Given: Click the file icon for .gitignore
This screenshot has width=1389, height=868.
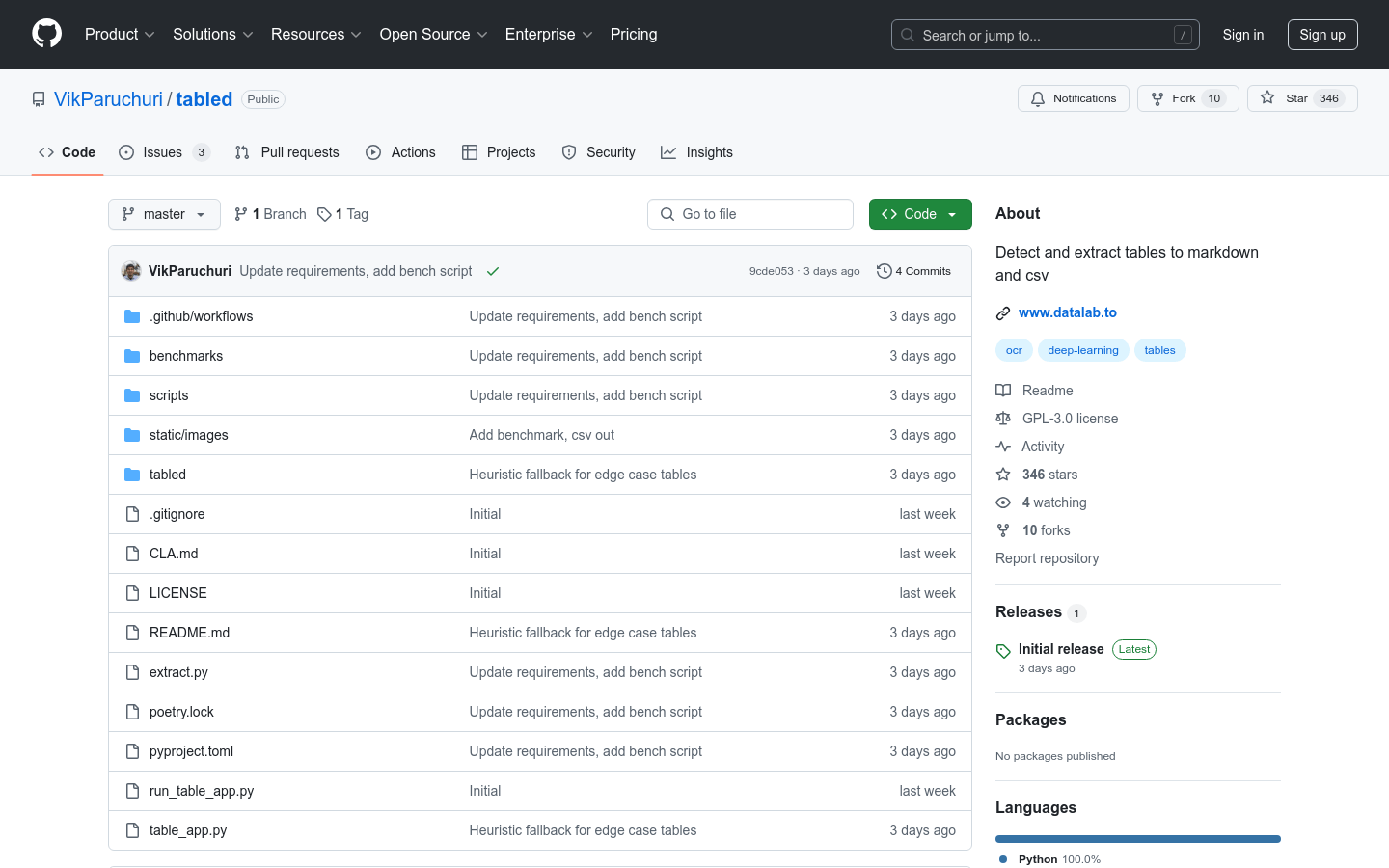Looking at the screenshot, I should coord(132,514).
